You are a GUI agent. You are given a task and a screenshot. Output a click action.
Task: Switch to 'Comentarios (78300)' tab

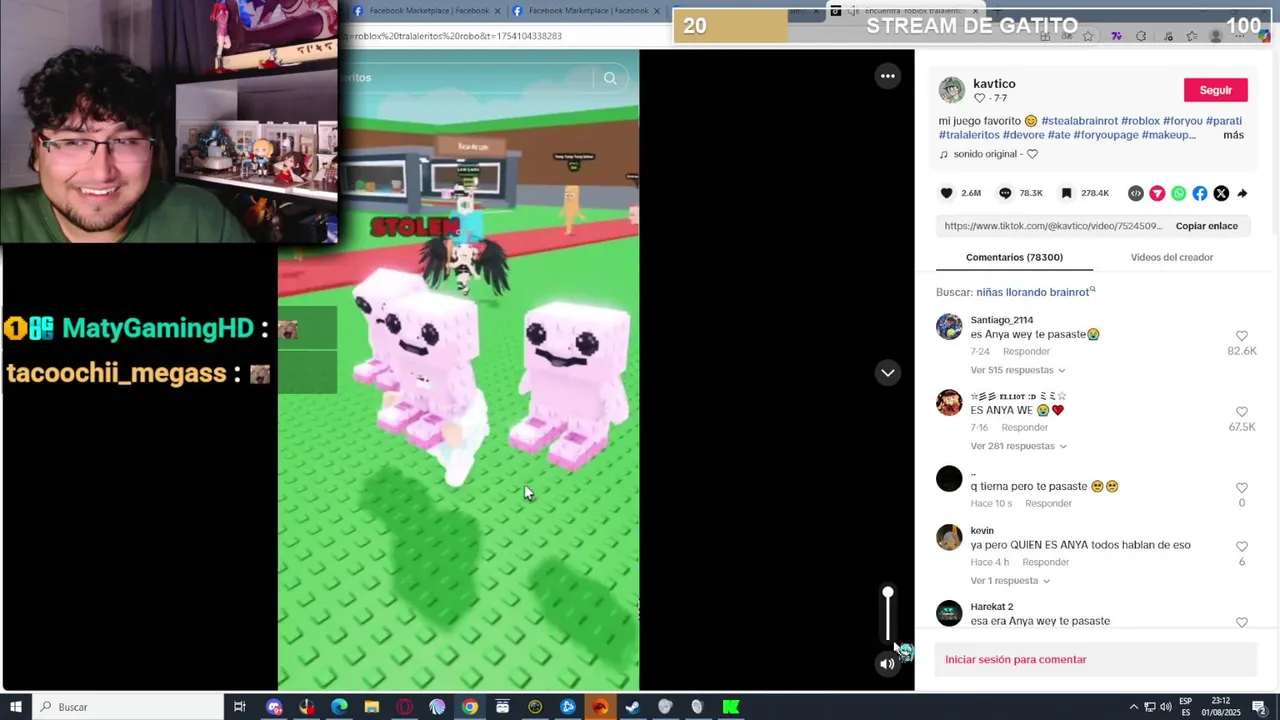point(1014,257)
